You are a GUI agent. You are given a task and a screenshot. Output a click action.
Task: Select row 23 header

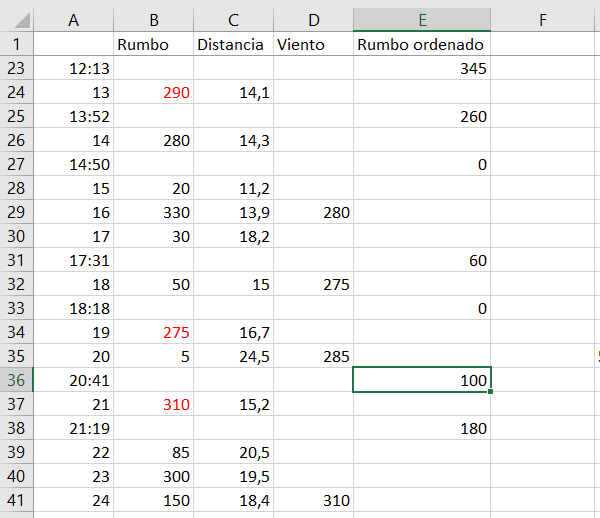pyautogui.click(x=16, y=68)
